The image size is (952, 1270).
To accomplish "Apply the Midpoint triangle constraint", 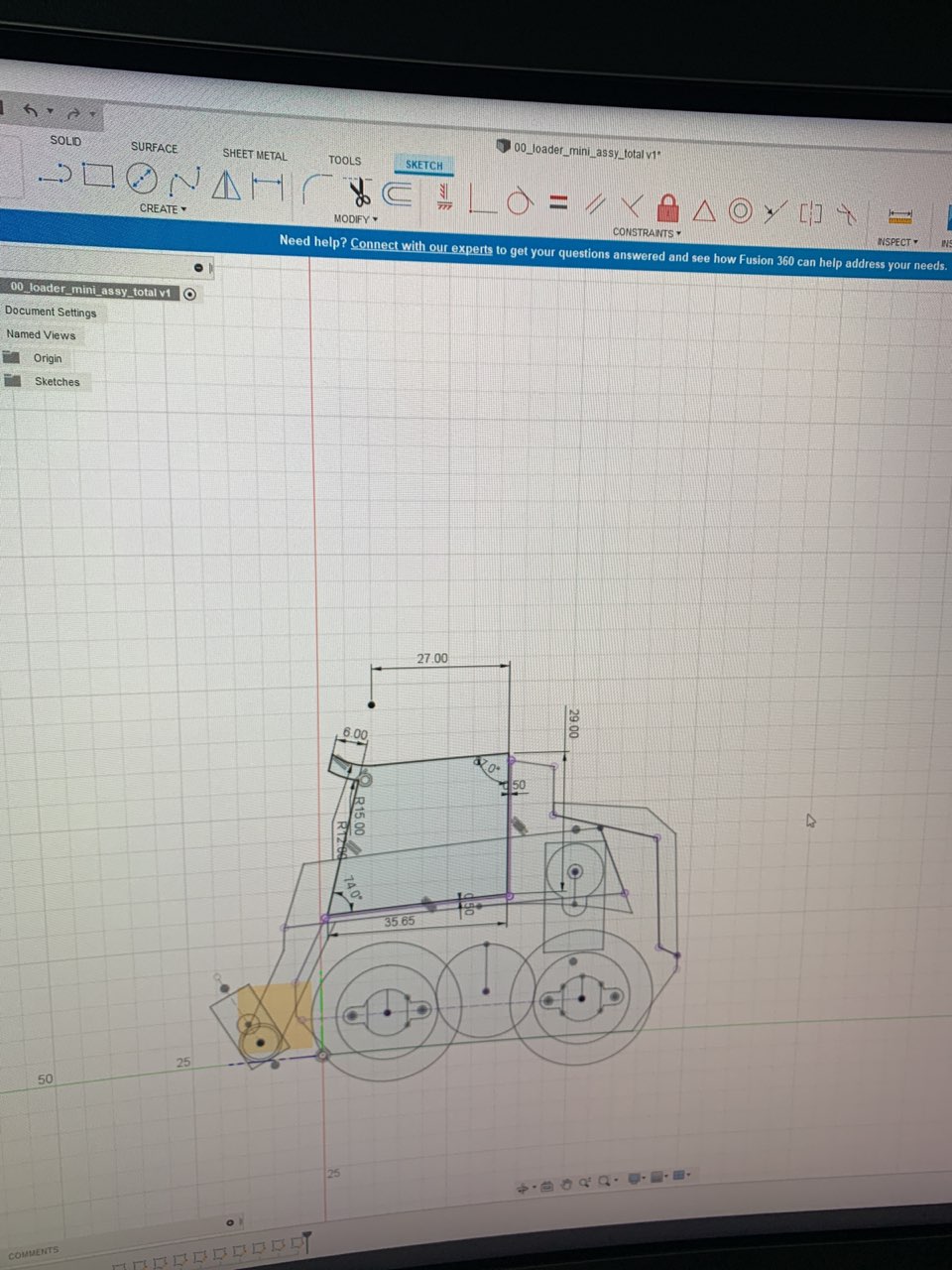I will coord(704,210).
